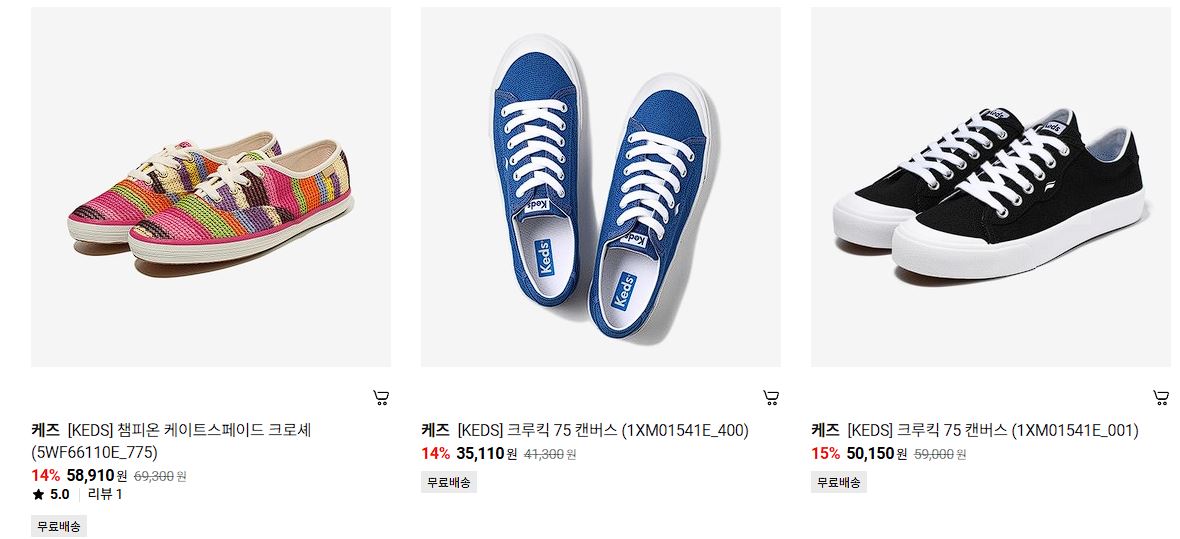
Task: Click 무료배송 badge under the blue sneakers
Action: pos(449,483)
